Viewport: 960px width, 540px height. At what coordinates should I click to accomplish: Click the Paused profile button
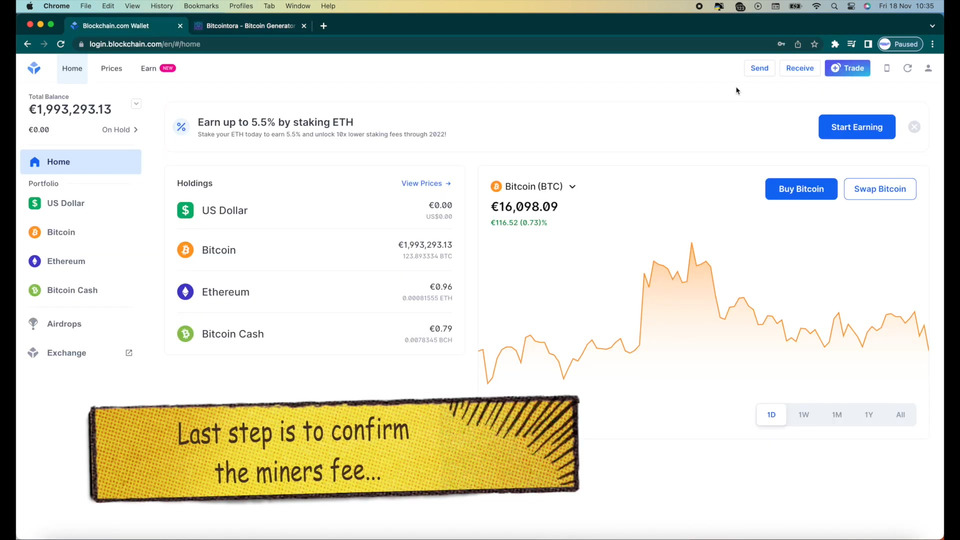tap(900, 44)
